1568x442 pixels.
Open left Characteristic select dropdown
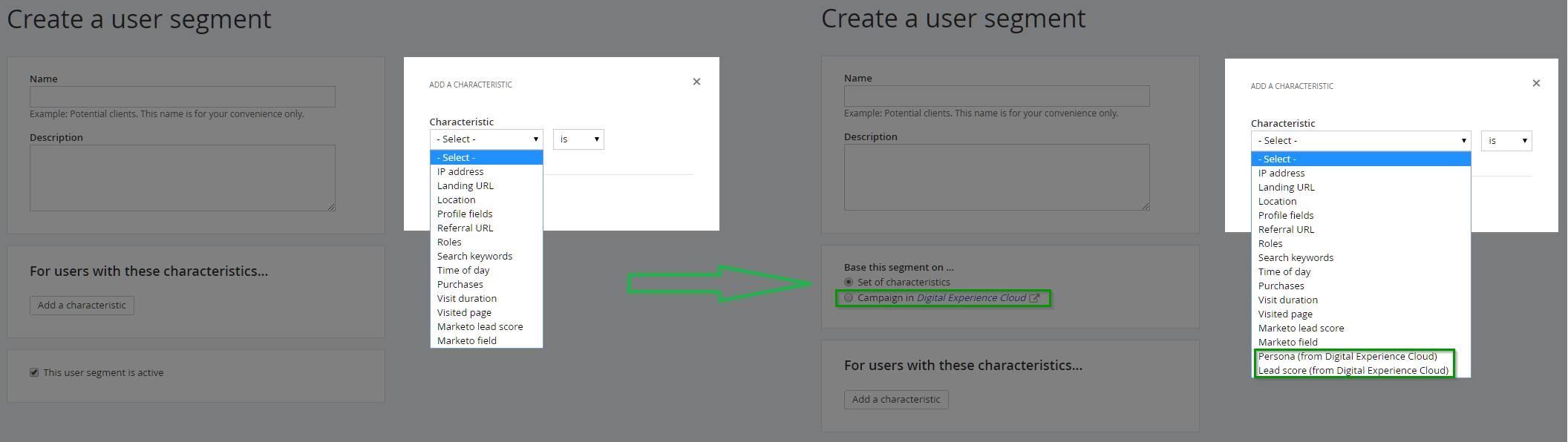tap(486, 139)
